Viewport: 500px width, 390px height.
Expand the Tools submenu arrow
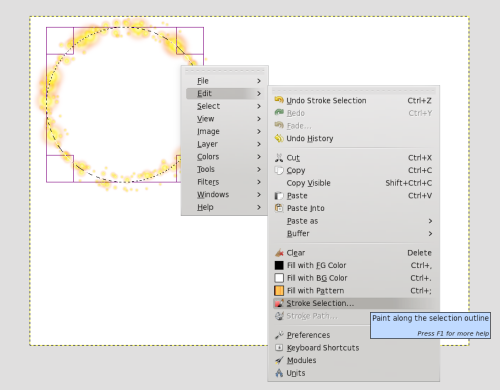[259, 169]
